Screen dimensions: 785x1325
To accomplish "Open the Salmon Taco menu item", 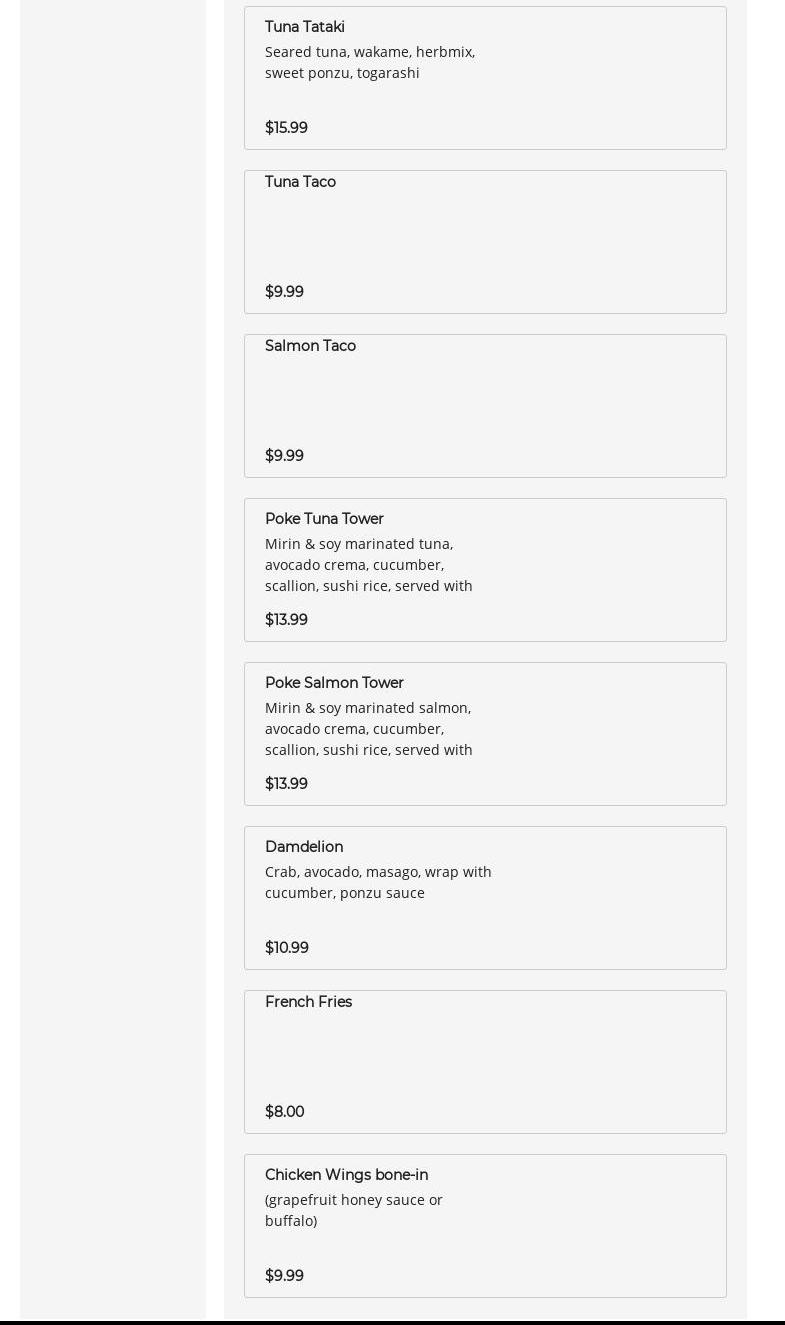I will (310, 346).
